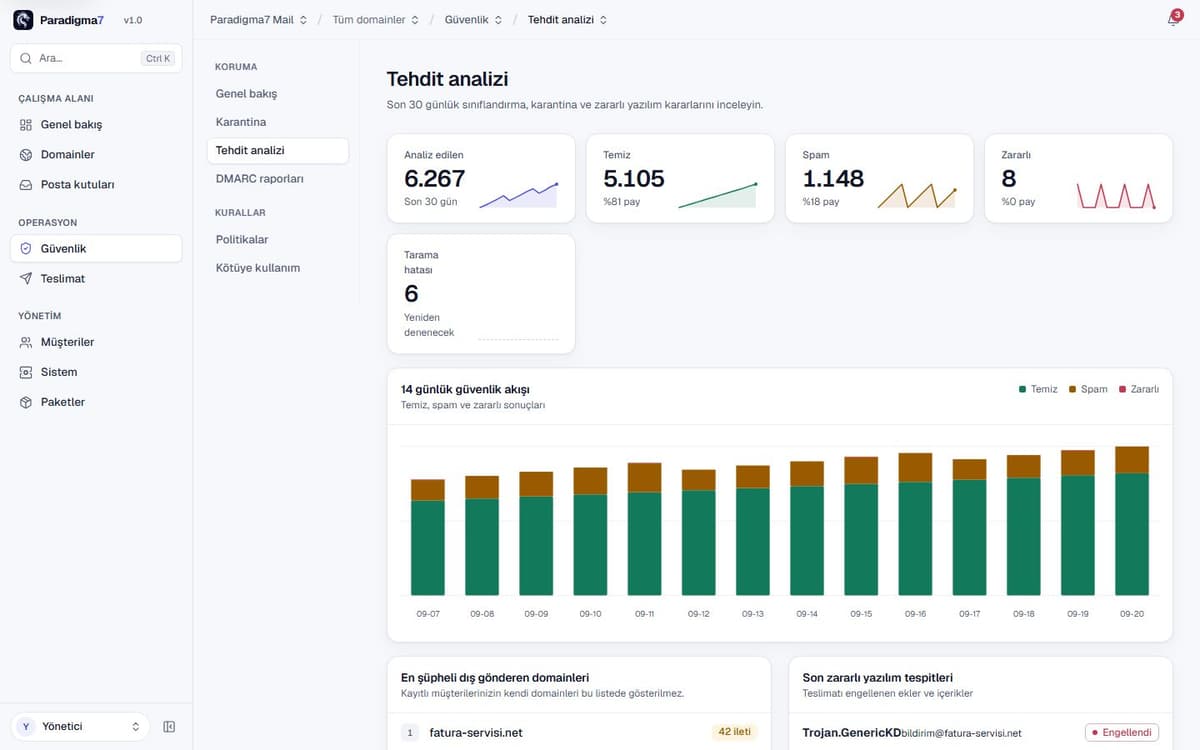Click the Zararlı red legend swatch
The width and height of the screenshot is (1200, 750).
click(x=1122, y=389)
